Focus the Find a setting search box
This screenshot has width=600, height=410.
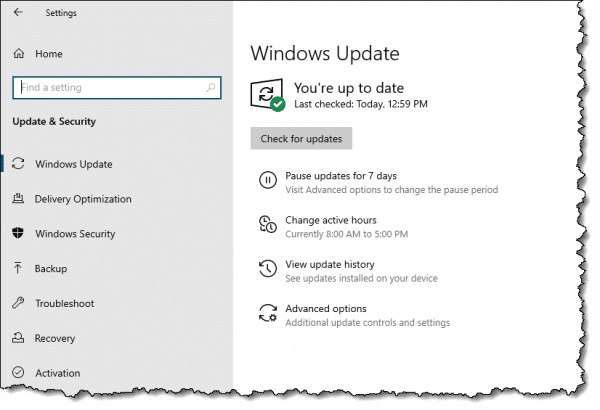pyautogui.click(x=117, y=88)
